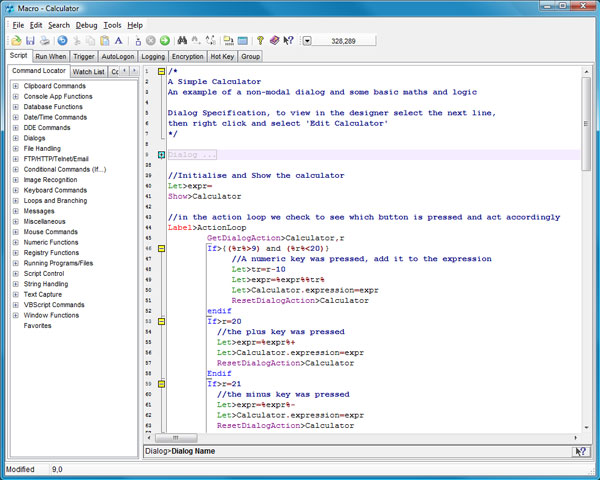Collapse the comment block at line 1
600x480 pixels.
click(x=161, y=71)
